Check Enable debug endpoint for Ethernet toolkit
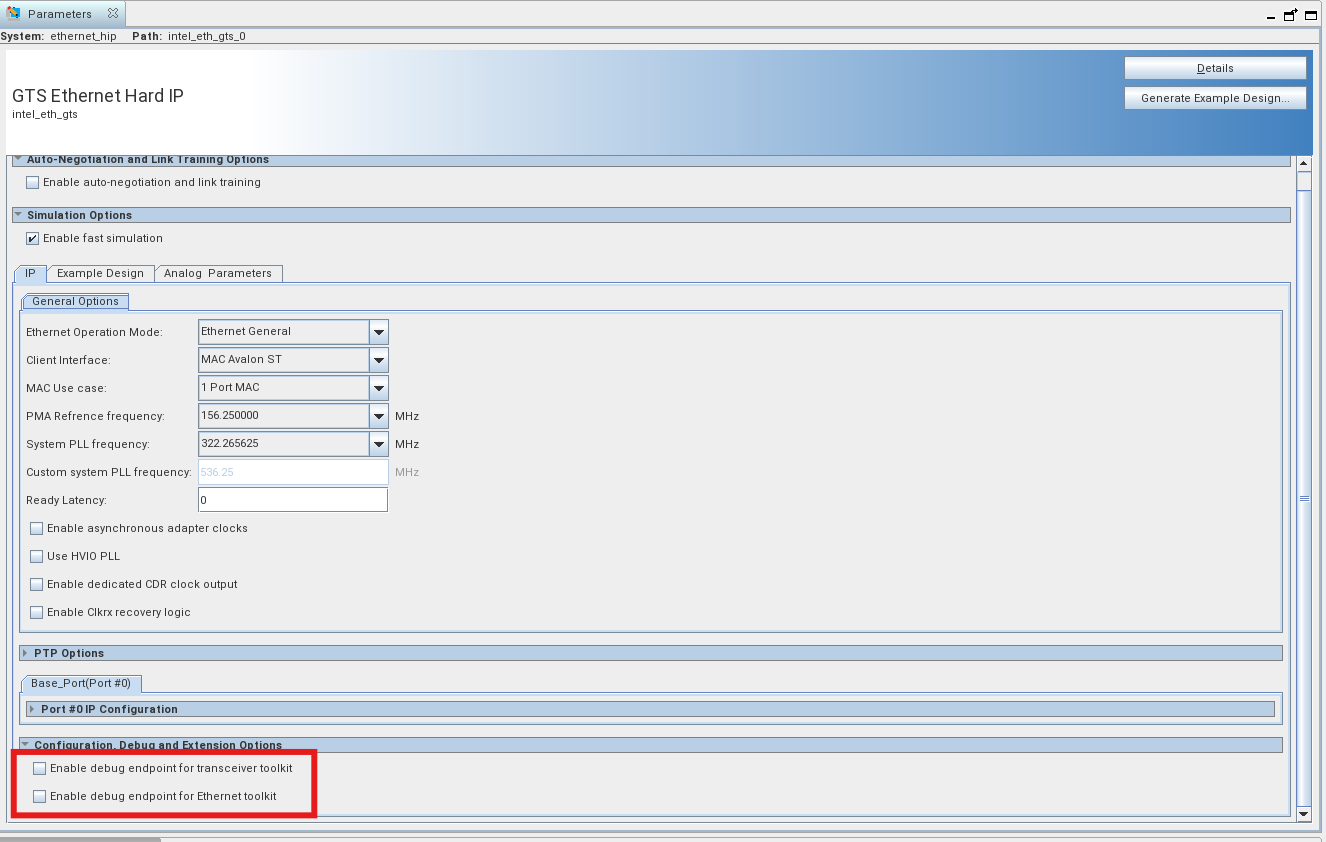Viewport: 1326px width, 842px height. (40, 797)
